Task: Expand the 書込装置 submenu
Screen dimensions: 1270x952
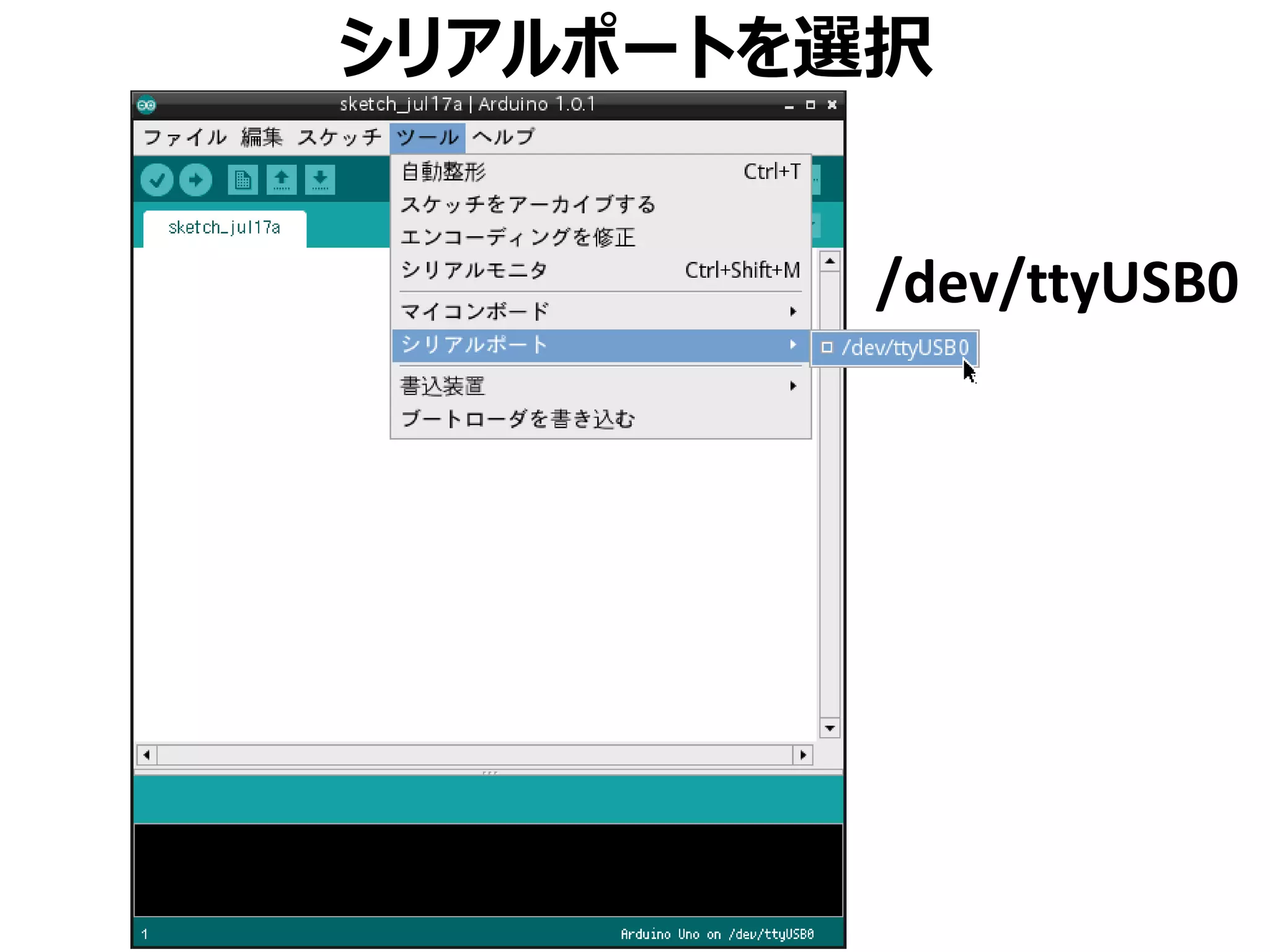Action: (601, 386)
